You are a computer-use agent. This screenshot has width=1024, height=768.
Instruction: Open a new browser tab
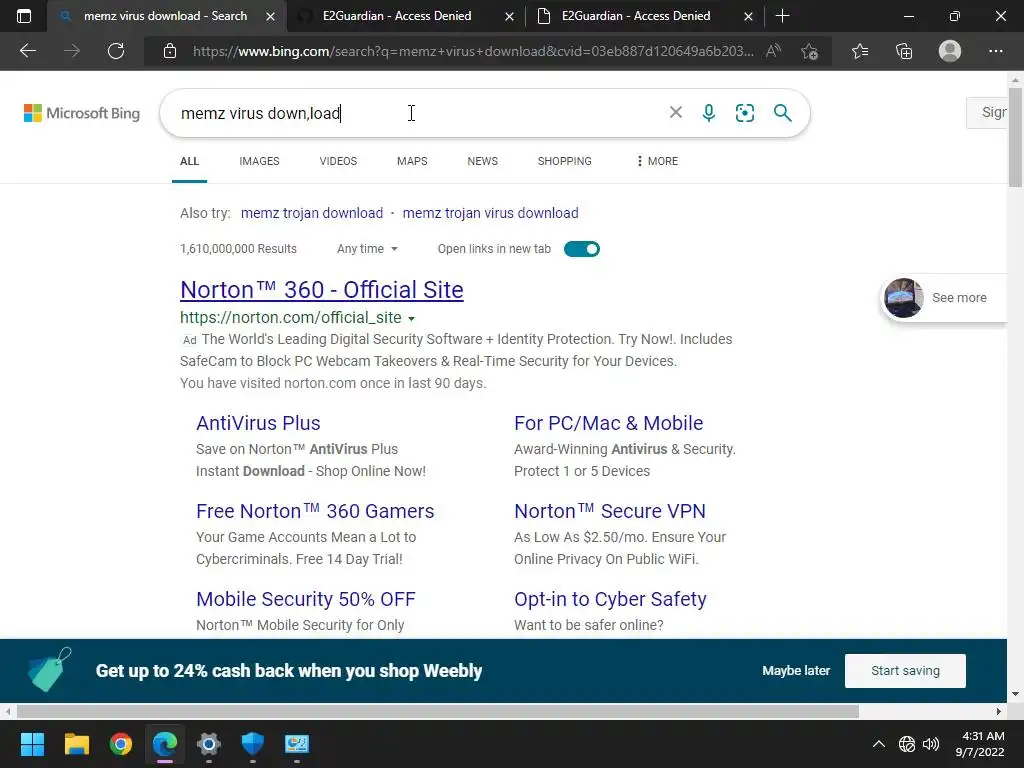click(782, 16)
